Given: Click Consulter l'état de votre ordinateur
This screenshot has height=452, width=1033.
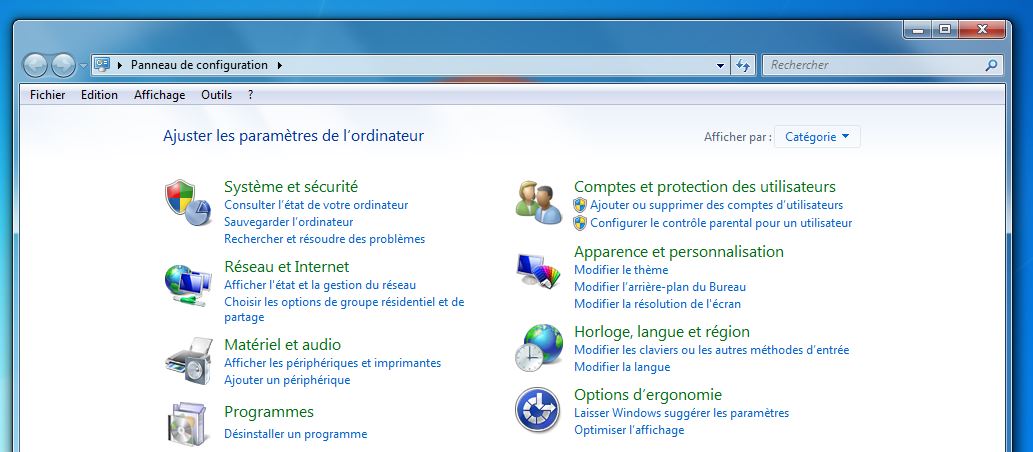Looking at the screenshot, I should (316, 205).
